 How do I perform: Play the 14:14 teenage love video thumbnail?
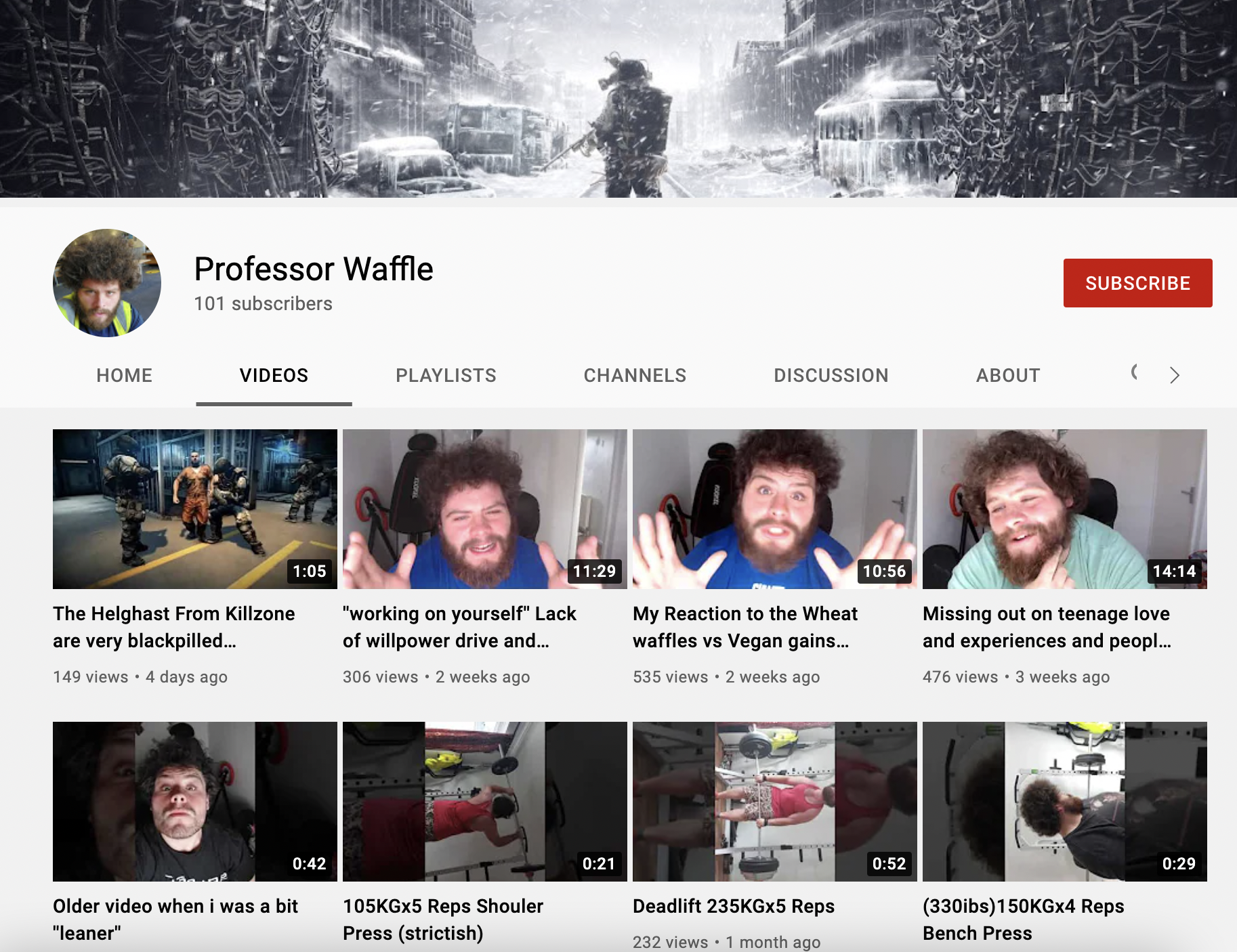1065,509
